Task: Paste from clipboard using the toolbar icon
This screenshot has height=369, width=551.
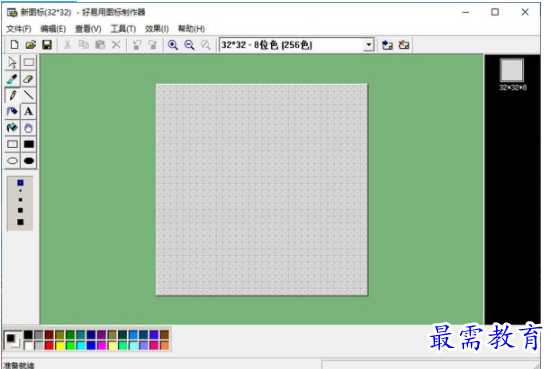Action: pos(100,45)
